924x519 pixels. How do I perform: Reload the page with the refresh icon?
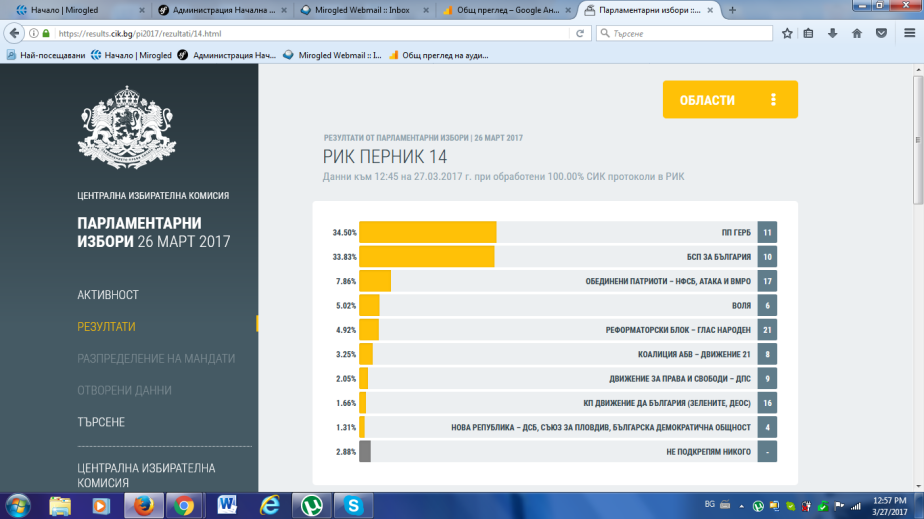(579, 33)
